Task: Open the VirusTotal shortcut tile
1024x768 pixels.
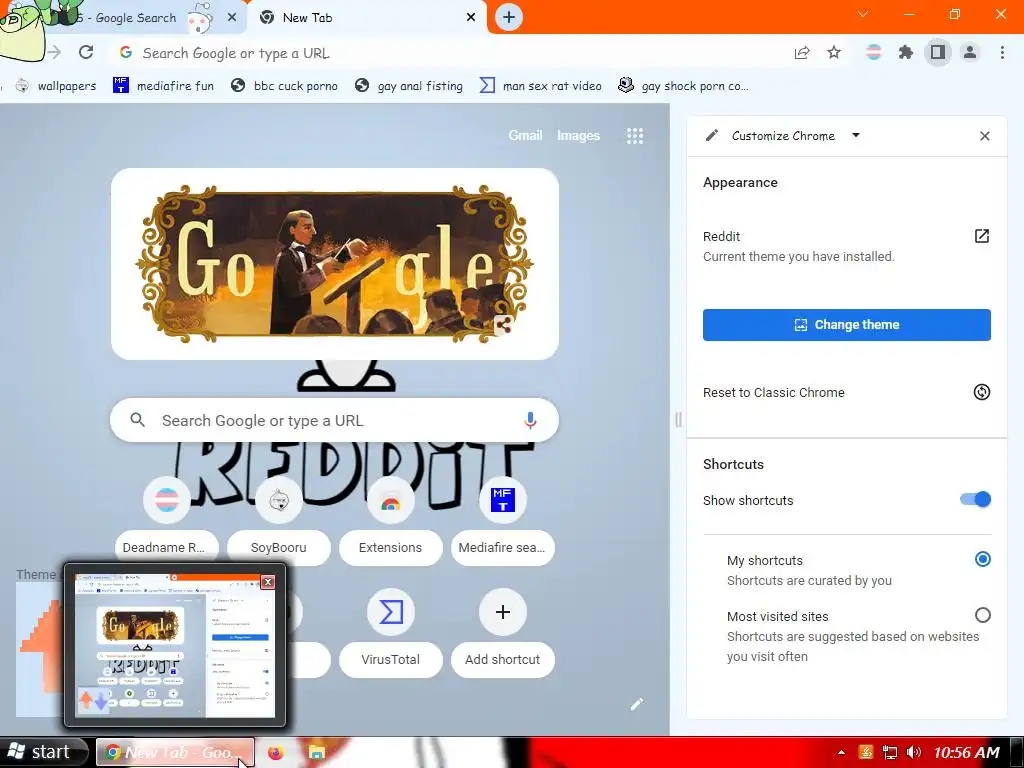Action: tap(391, 634)
